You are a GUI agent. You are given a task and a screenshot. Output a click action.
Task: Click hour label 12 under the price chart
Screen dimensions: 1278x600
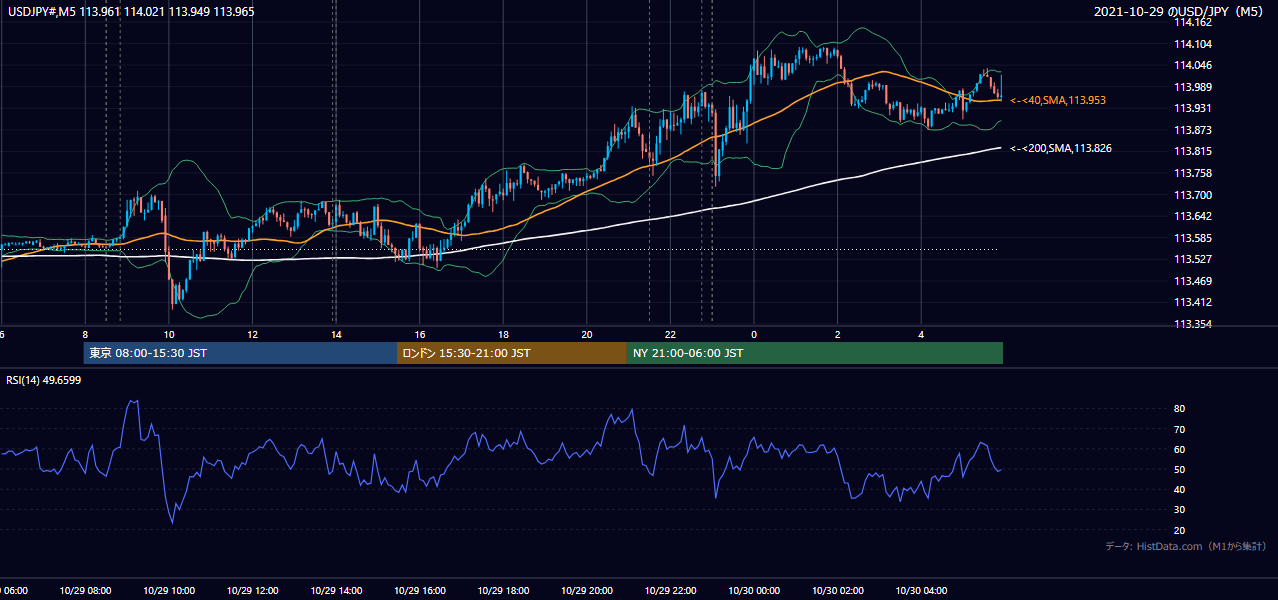[253, 335]
